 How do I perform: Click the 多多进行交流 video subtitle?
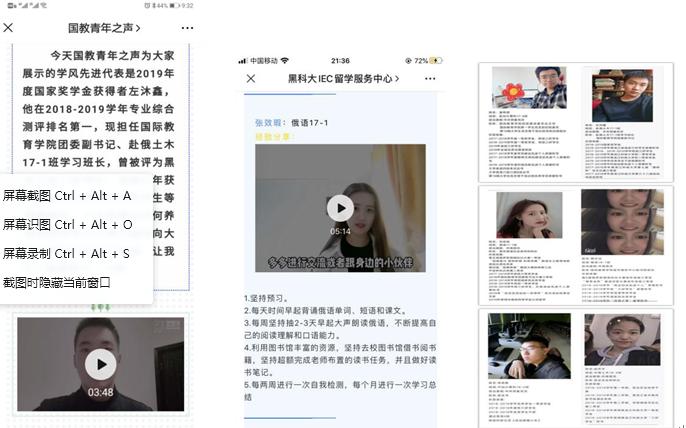[339, 263]
